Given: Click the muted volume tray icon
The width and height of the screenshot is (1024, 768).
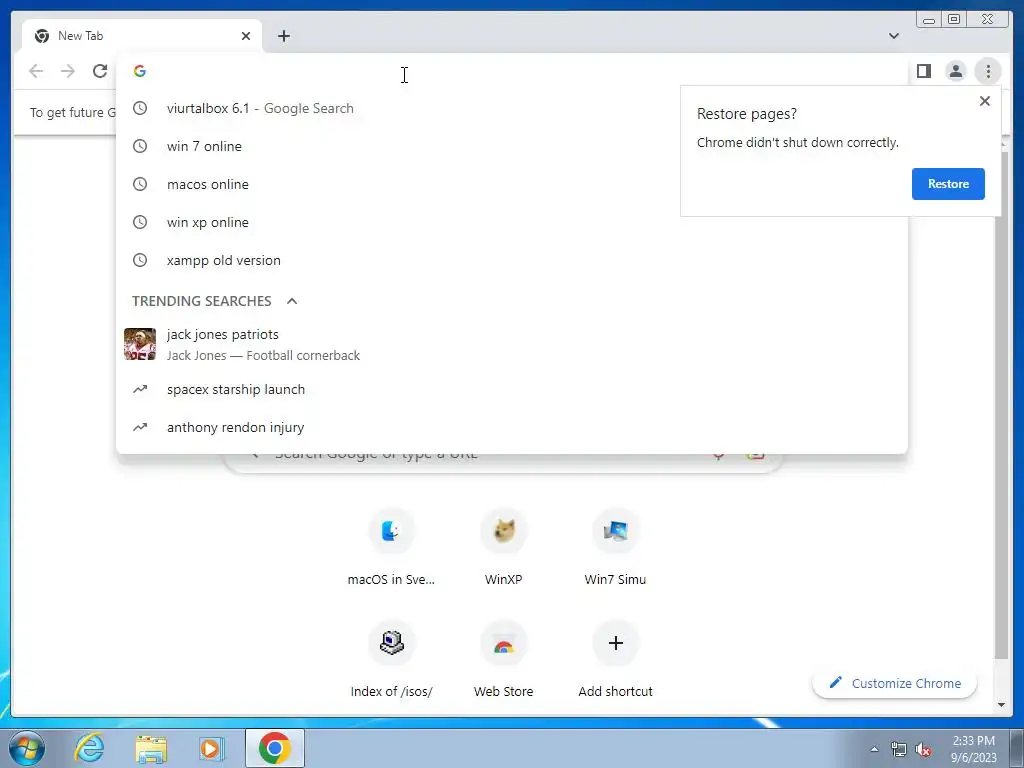Looking at the screenshot, I should point(923,749).
